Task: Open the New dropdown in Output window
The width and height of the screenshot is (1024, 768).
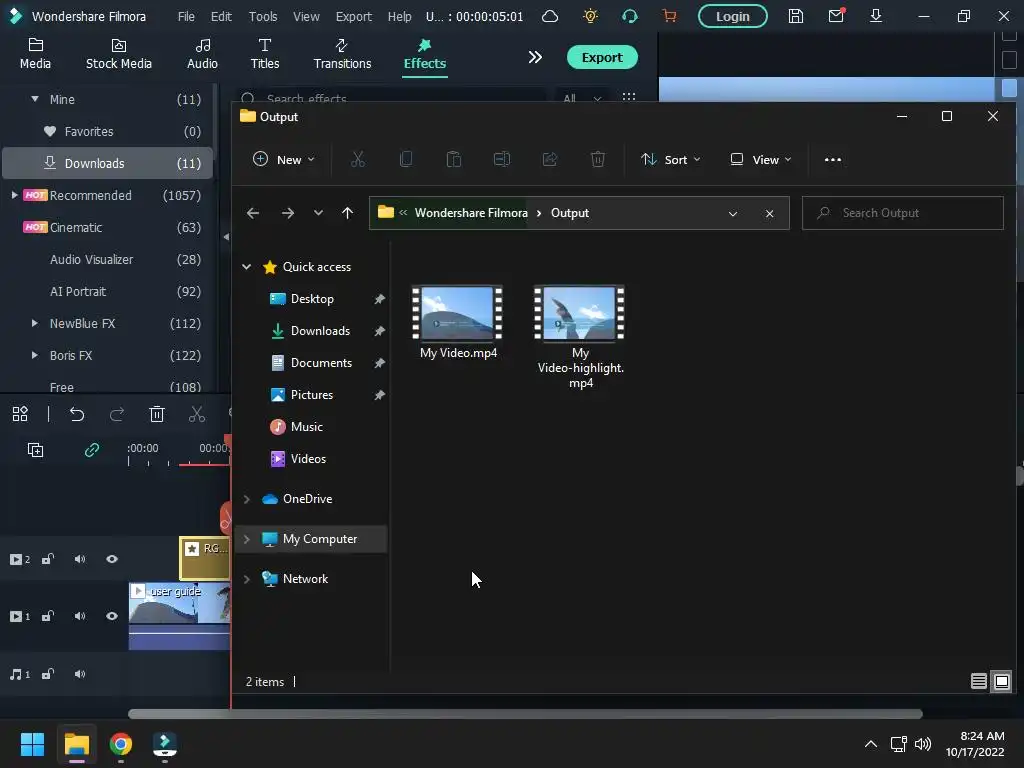Action: (284, 159)
